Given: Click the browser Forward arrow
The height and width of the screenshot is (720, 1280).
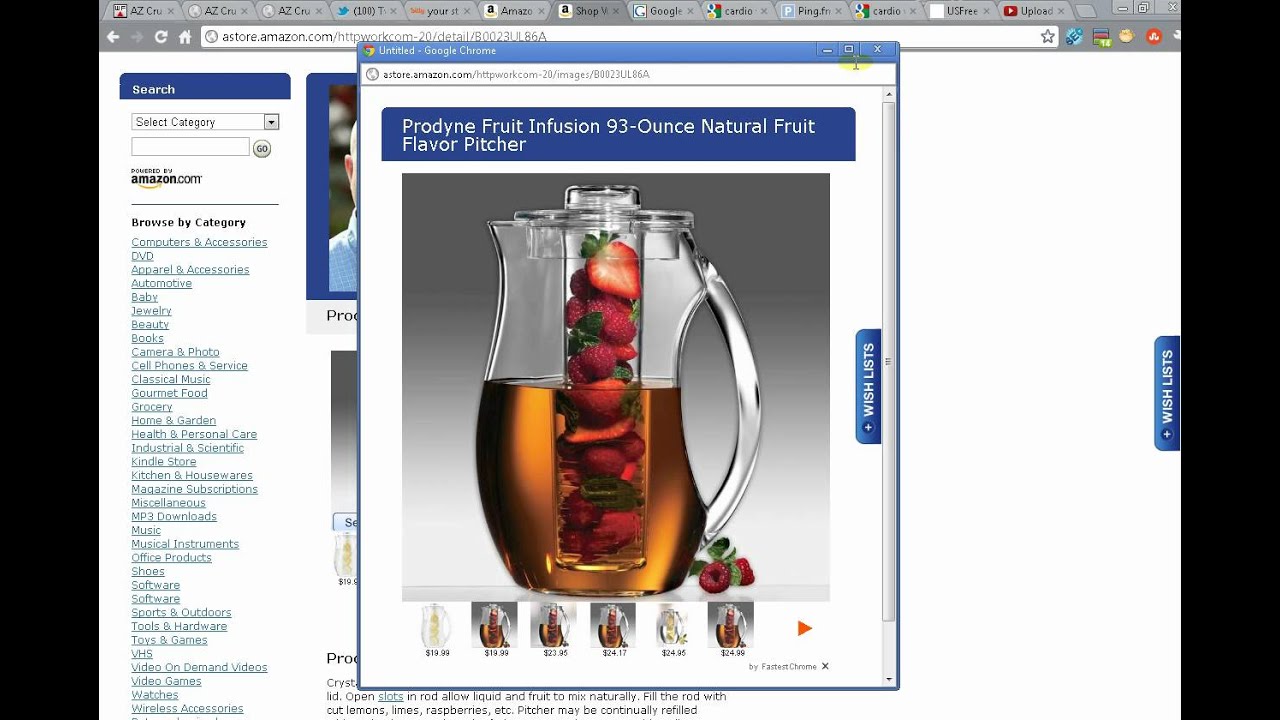Looking at the screenshot, I should tap(137, 37).
